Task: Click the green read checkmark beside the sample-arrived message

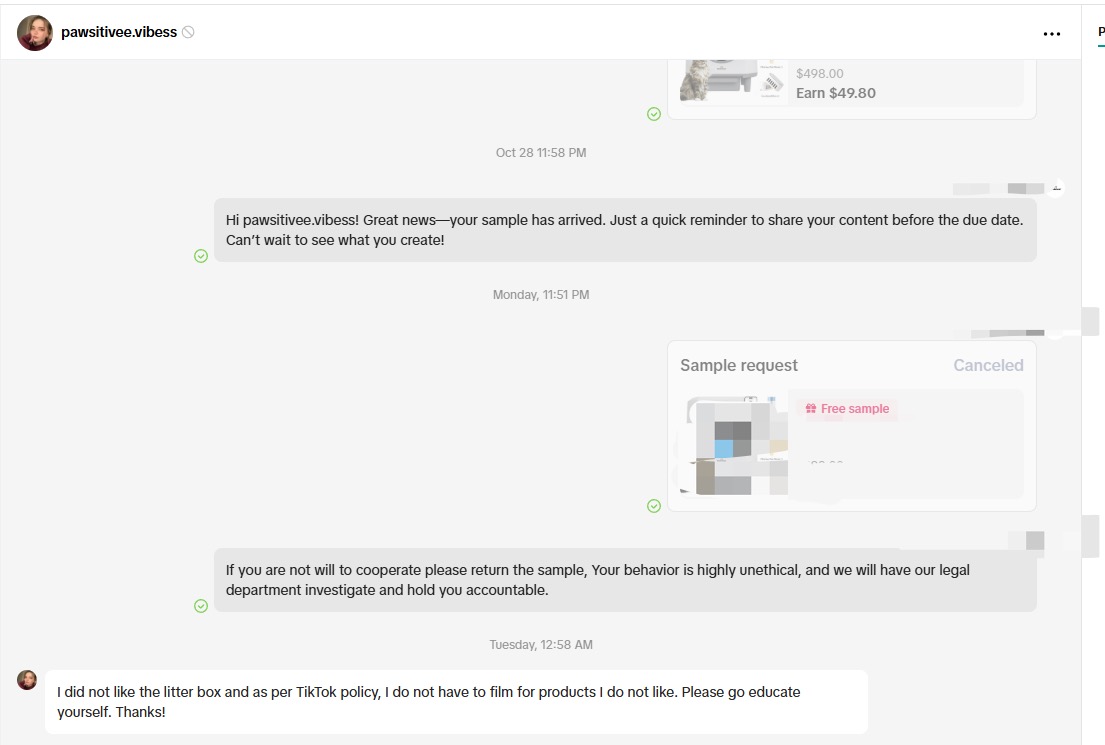Action: (201, 256)
